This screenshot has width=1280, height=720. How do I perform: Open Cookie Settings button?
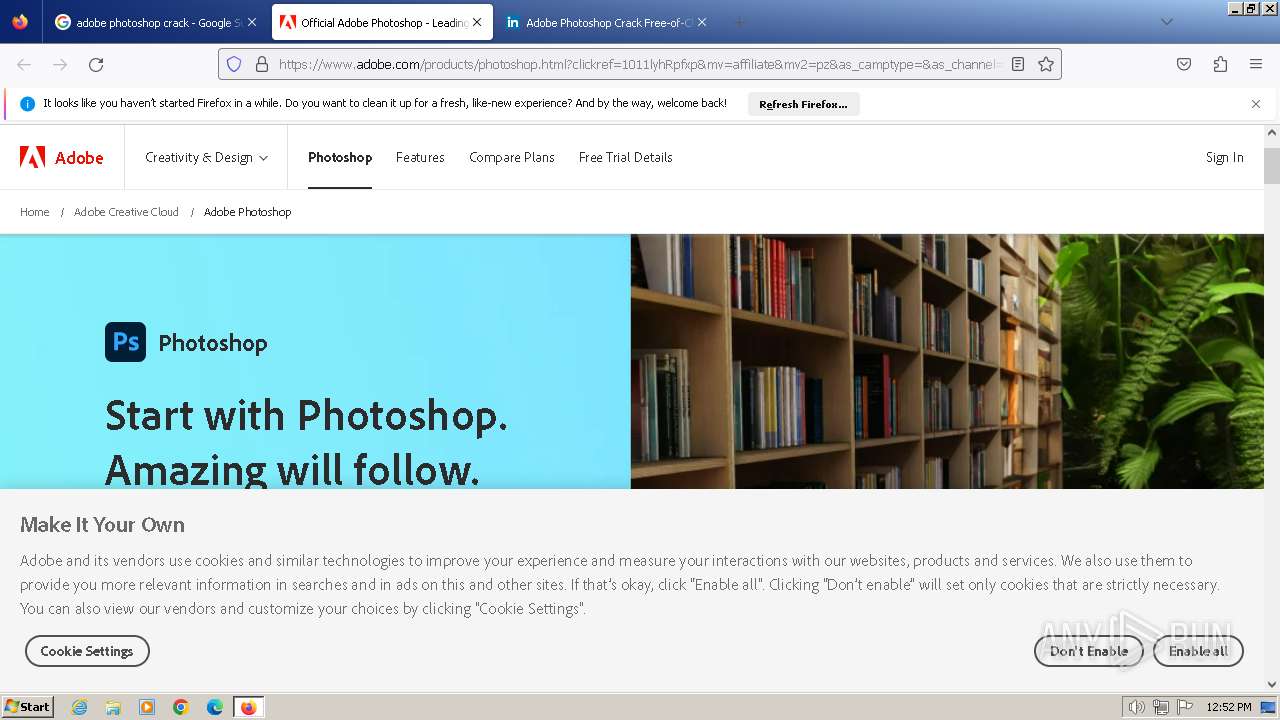(87, 651)
